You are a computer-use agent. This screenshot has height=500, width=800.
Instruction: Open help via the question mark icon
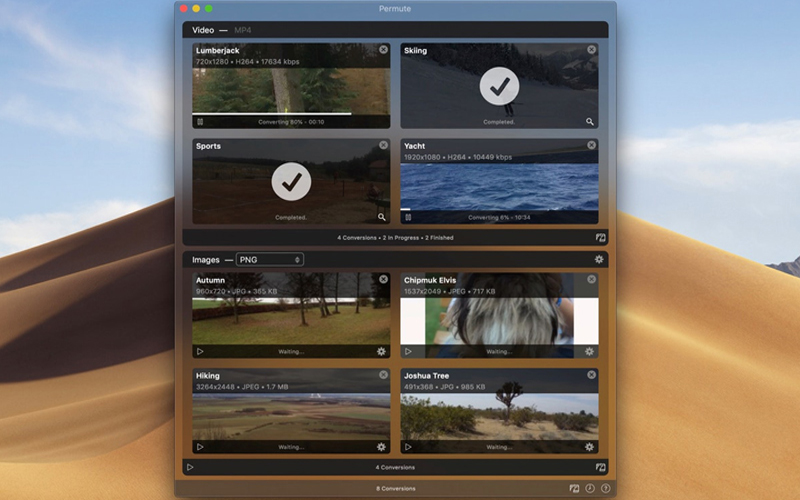[605, 488]
